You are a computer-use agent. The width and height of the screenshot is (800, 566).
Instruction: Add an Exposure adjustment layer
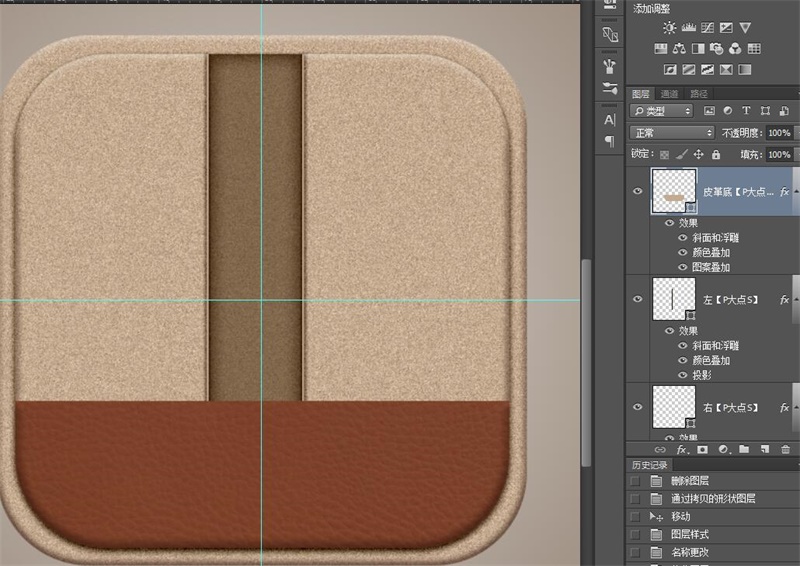point(726,28)
